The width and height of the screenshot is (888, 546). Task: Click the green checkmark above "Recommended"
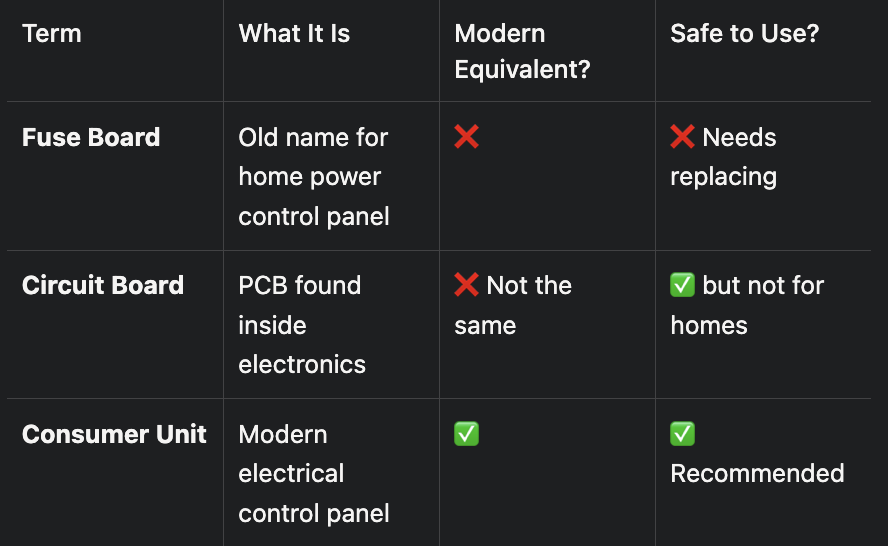point(682,434)
